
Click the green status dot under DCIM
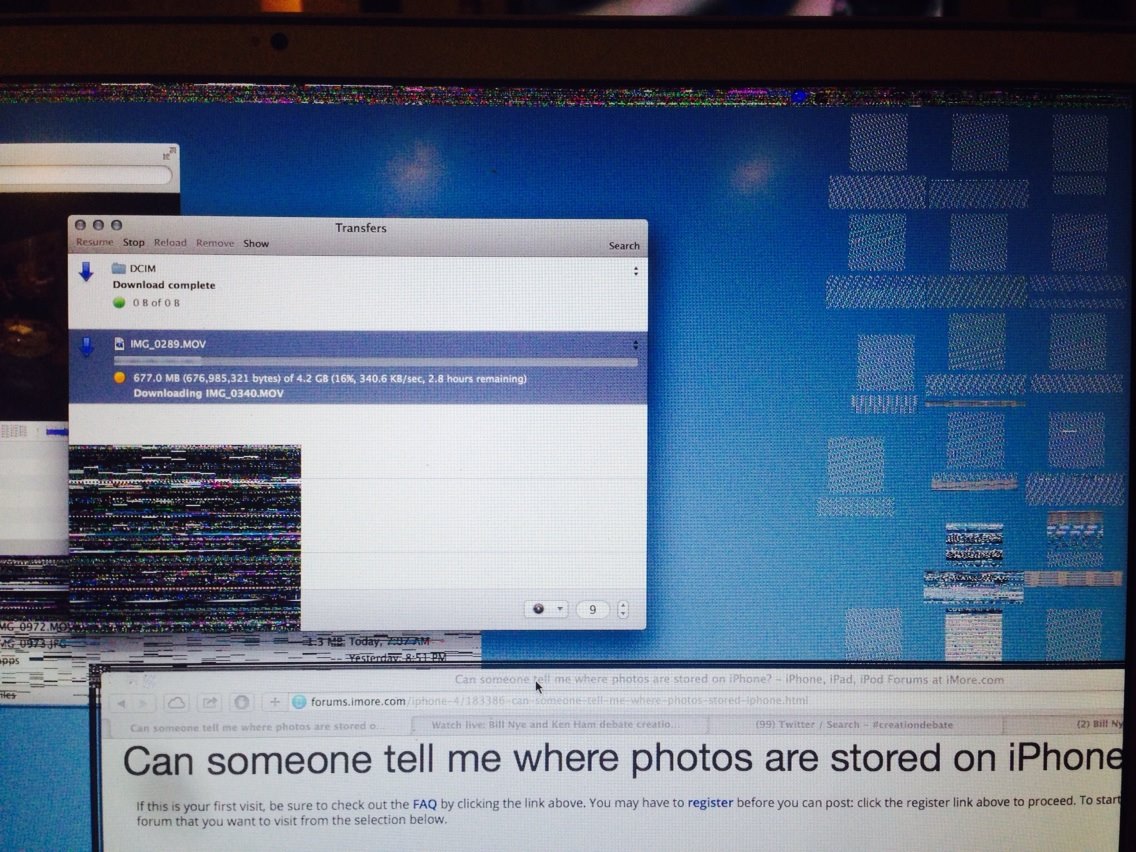120,303
